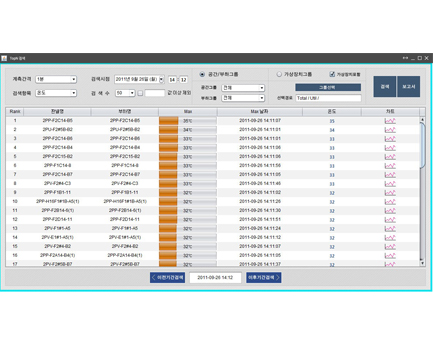
Task: Open the date dropdown showing 2011년 9월 26일
Action: [x=139, y=79]
